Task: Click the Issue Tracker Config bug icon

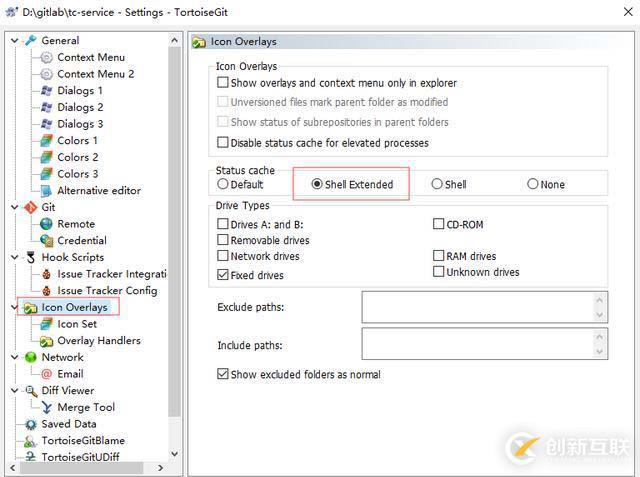Action: tap(47, 291)
